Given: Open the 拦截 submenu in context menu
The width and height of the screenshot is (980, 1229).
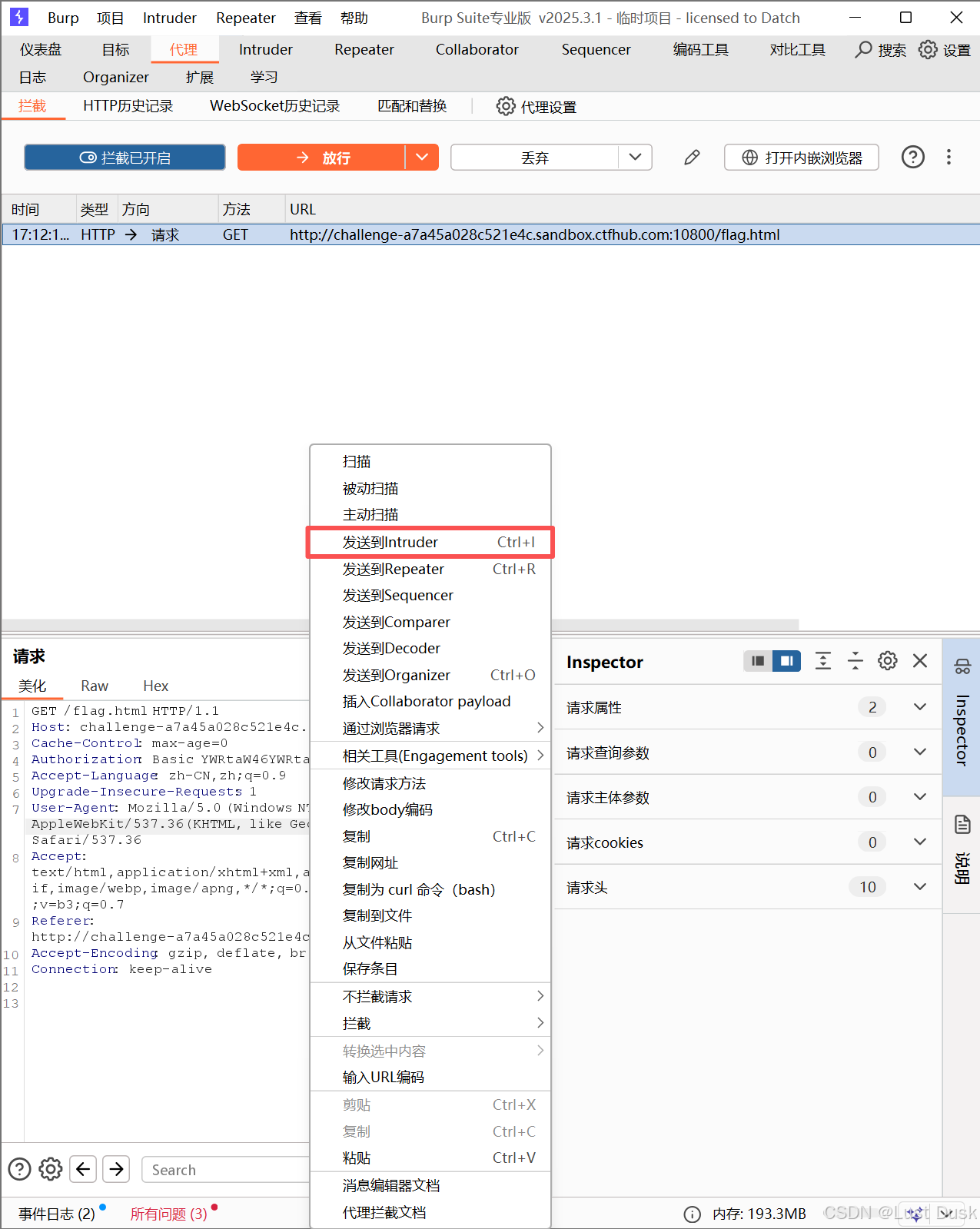Looking at the screenshot, I should [x=430, y=1023].
